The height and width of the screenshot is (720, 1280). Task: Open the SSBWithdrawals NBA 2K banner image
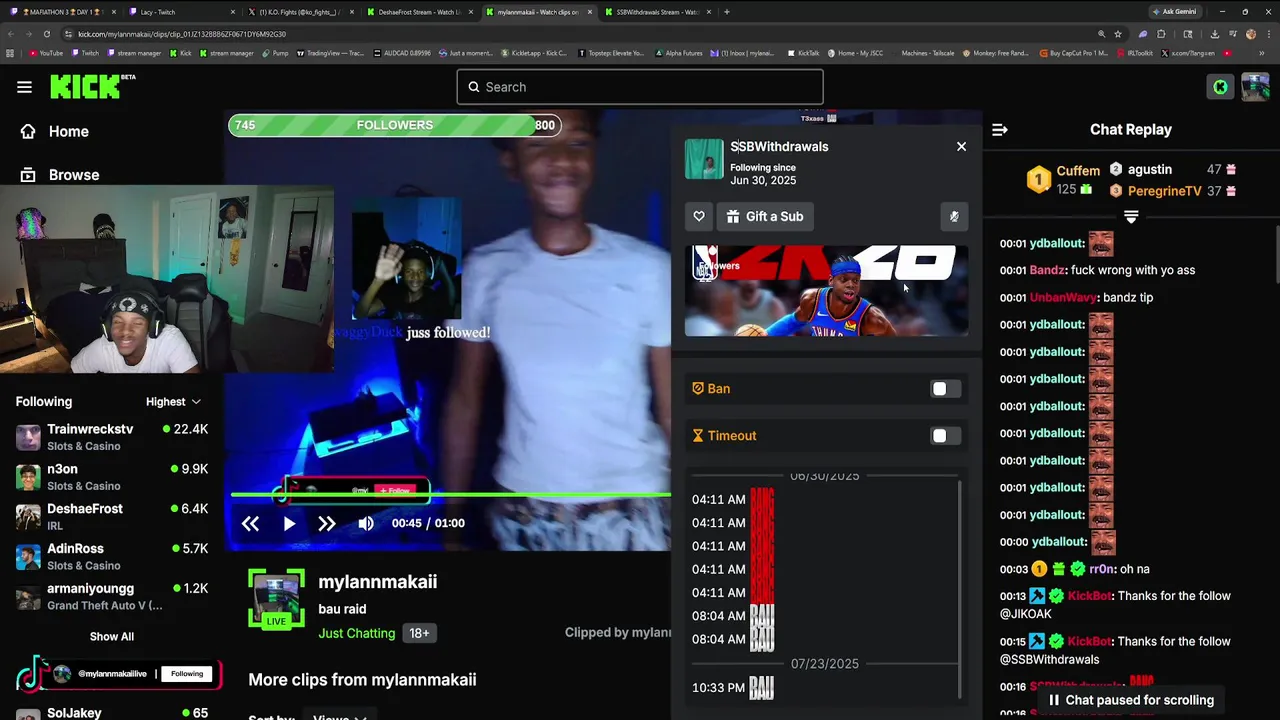click(826, 291)
